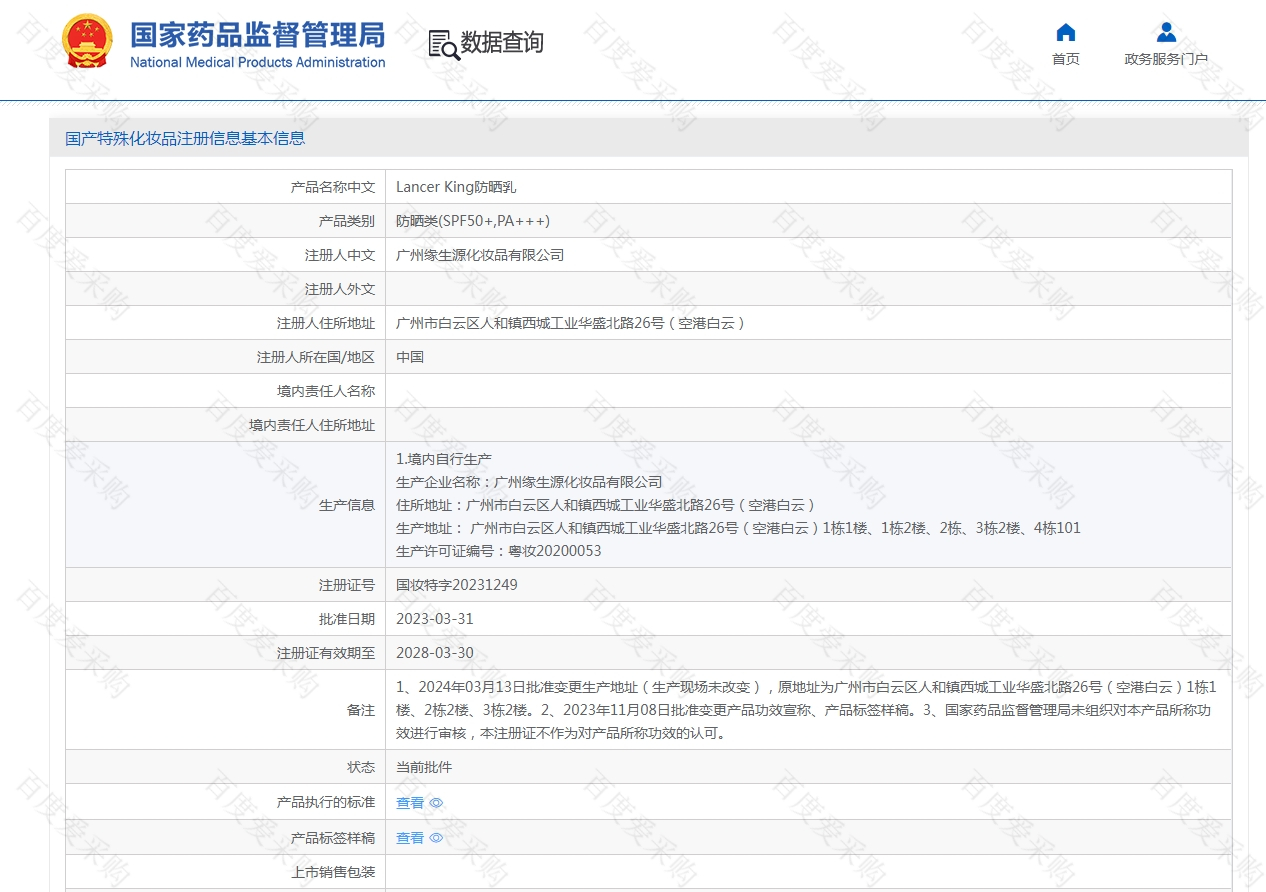Click the 生产信息 row label
The image size is (1266, 892).
click(347, 505)
